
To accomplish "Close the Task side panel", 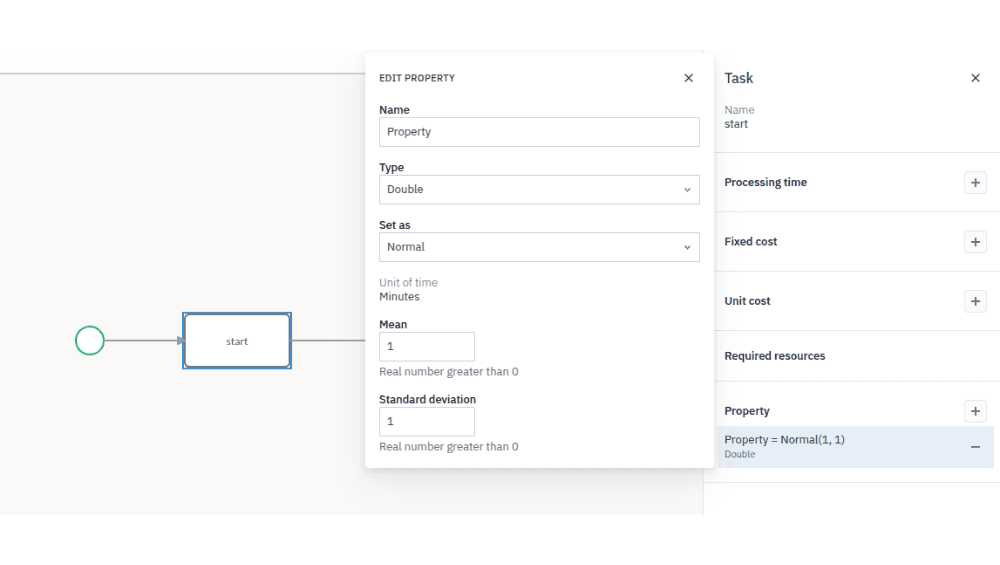I will (x=975, y=78).
